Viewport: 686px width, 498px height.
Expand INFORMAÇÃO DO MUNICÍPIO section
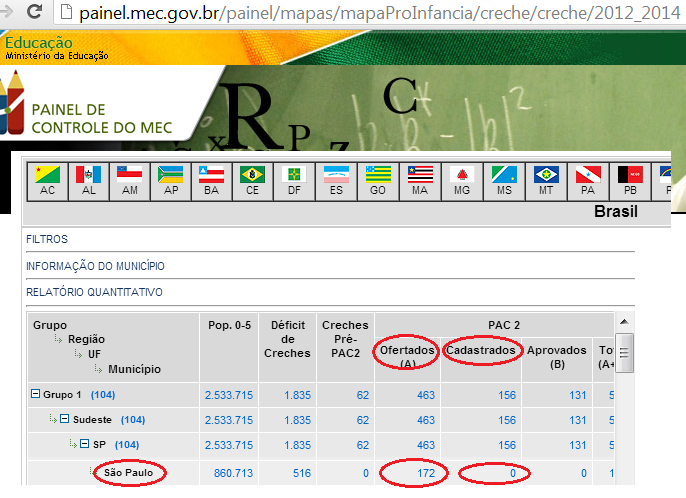coord(95,266)
